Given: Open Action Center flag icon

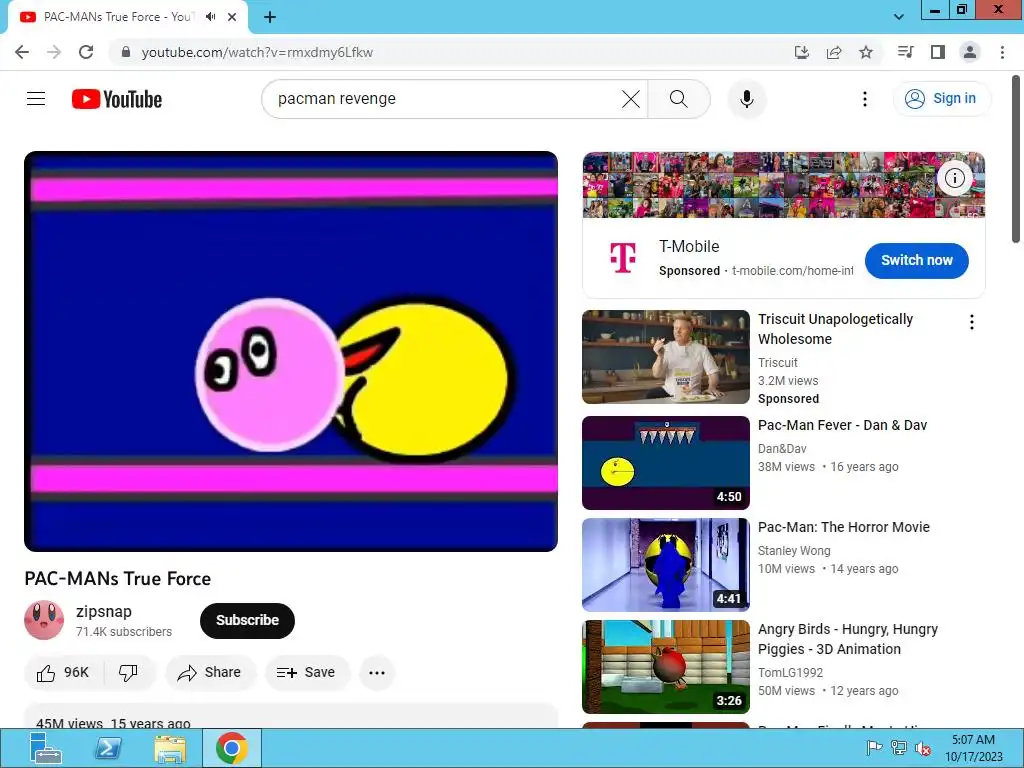Looking at the screenshot, I should (x=874, y=748).
